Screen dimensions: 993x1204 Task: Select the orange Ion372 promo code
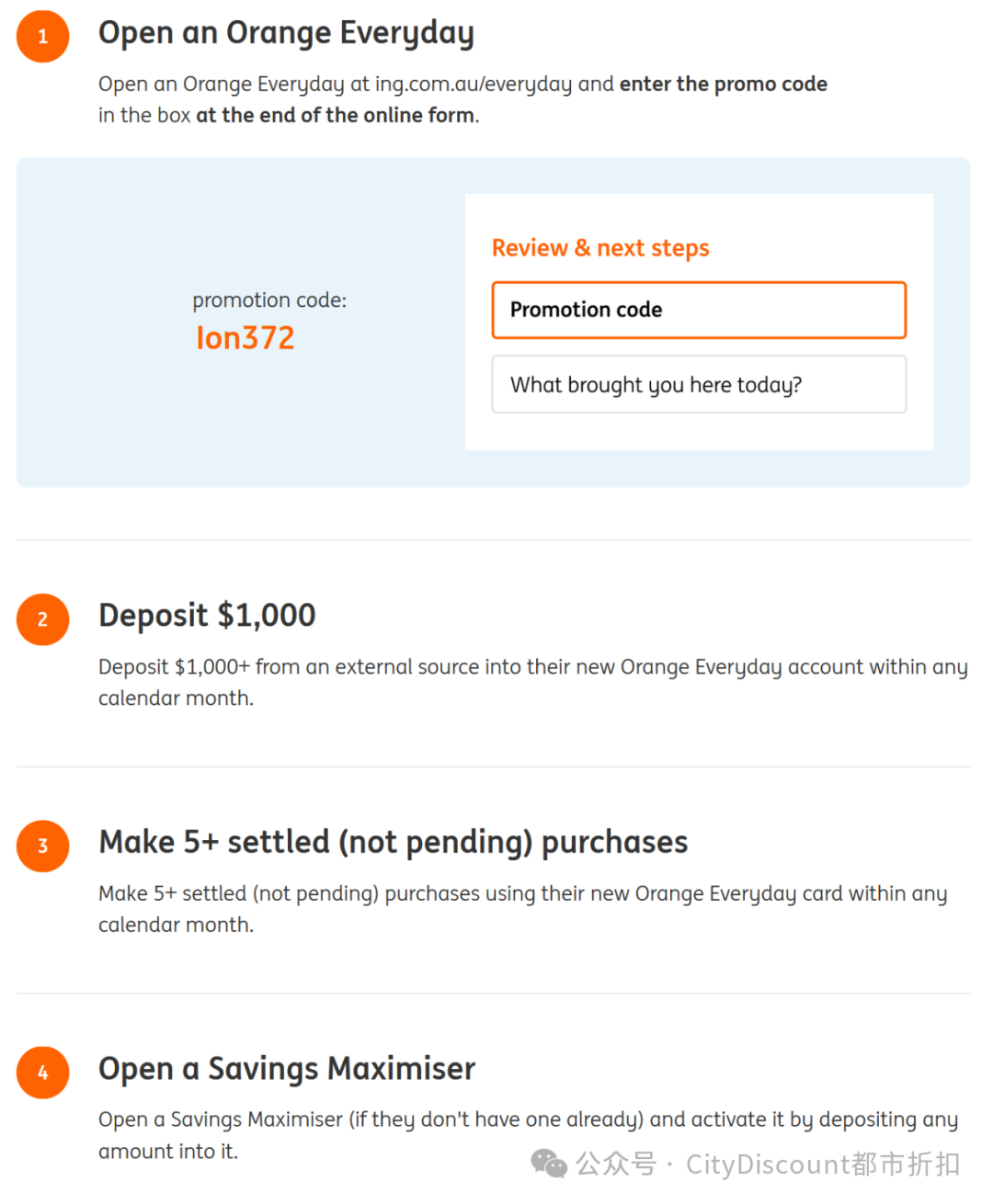(245, 338)
